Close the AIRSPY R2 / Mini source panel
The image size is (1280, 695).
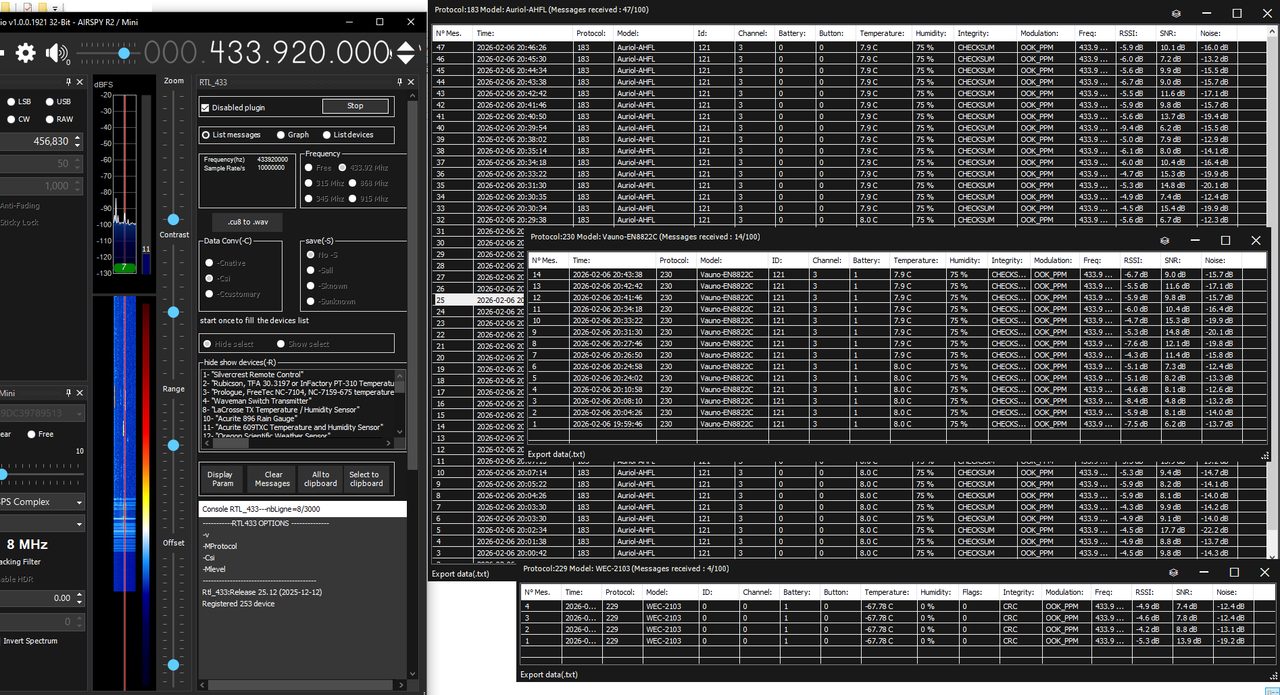pos(80,393)
